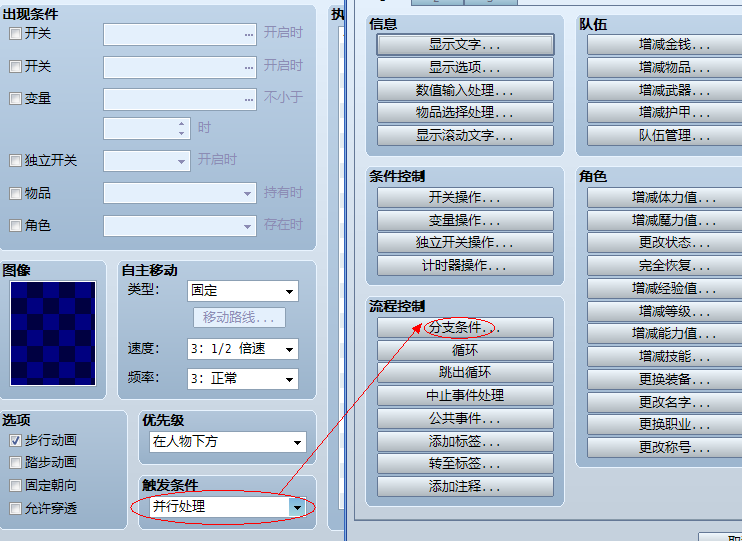Click the 增减经验值 button
Image resolution: width=742 pixels, height=541 pixels.
click(x=664, y=288)
